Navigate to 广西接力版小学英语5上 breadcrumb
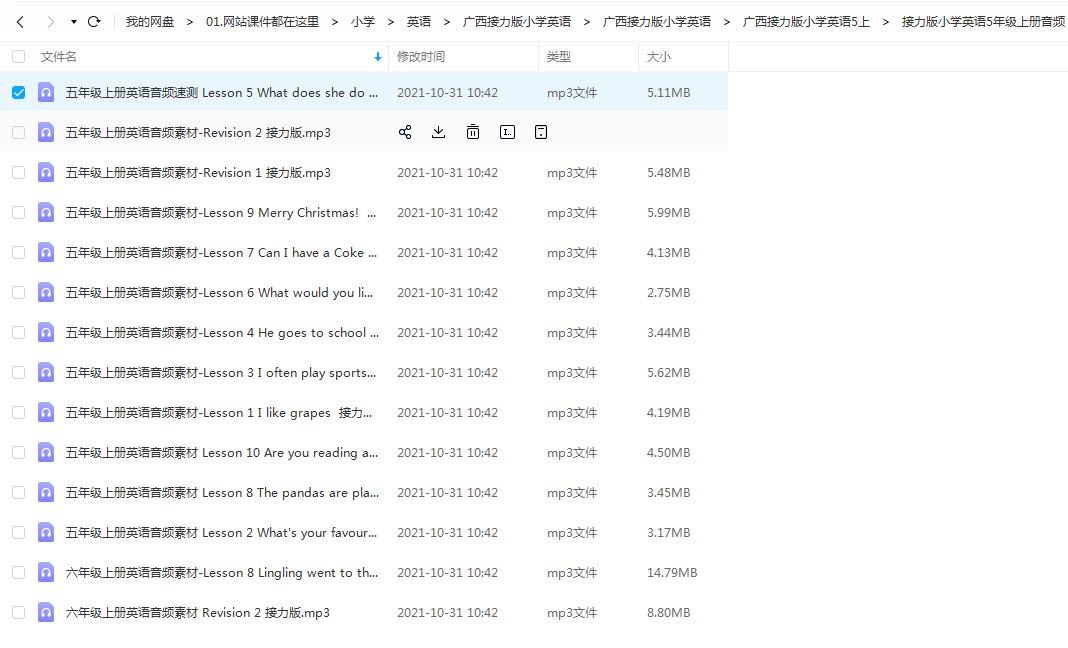 [x=806, y=22]
